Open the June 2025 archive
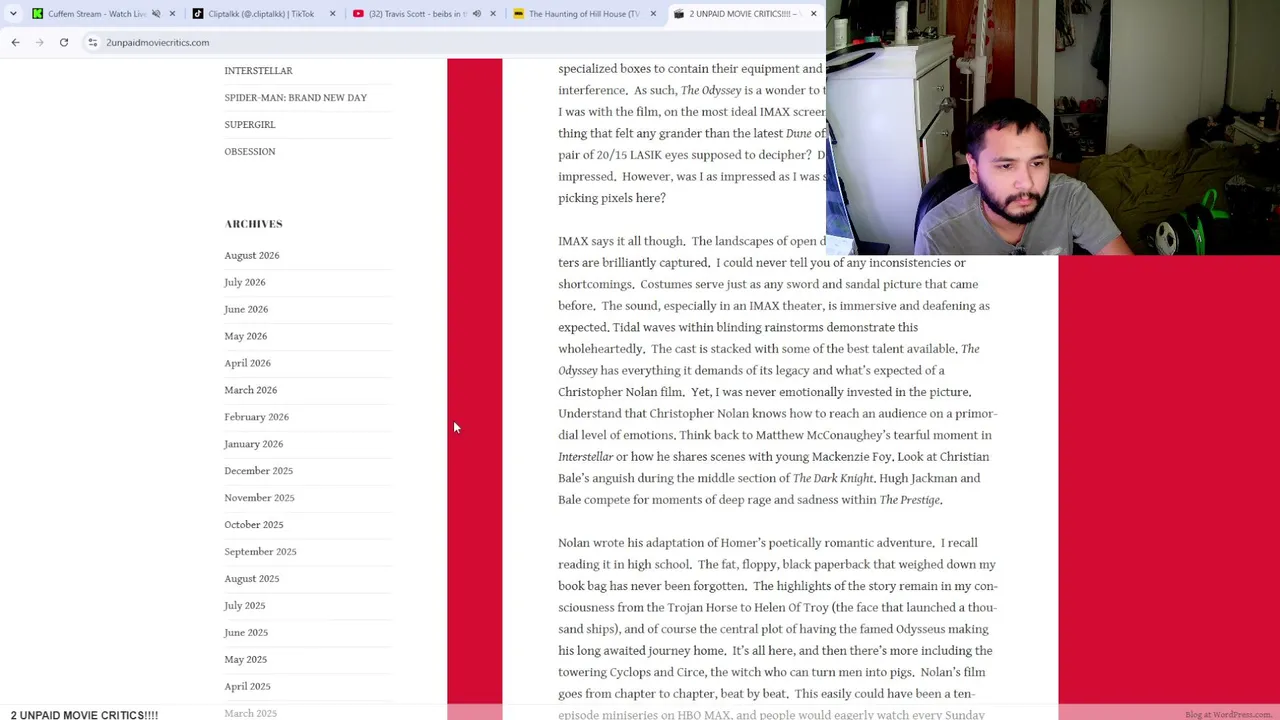 point(246,633)
